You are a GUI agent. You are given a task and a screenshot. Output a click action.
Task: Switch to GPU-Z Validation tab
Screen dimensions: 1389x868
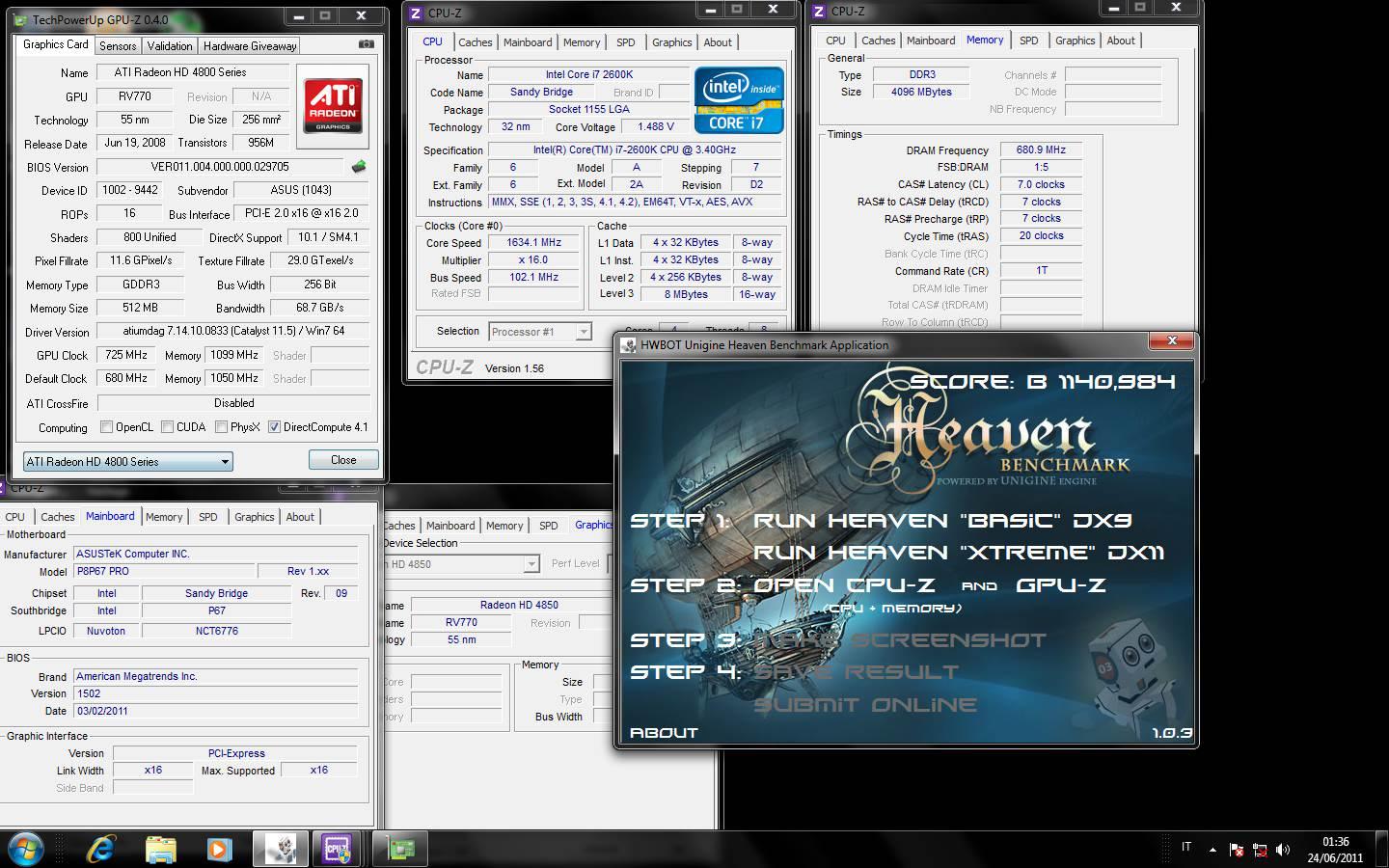tap(170, 46)
